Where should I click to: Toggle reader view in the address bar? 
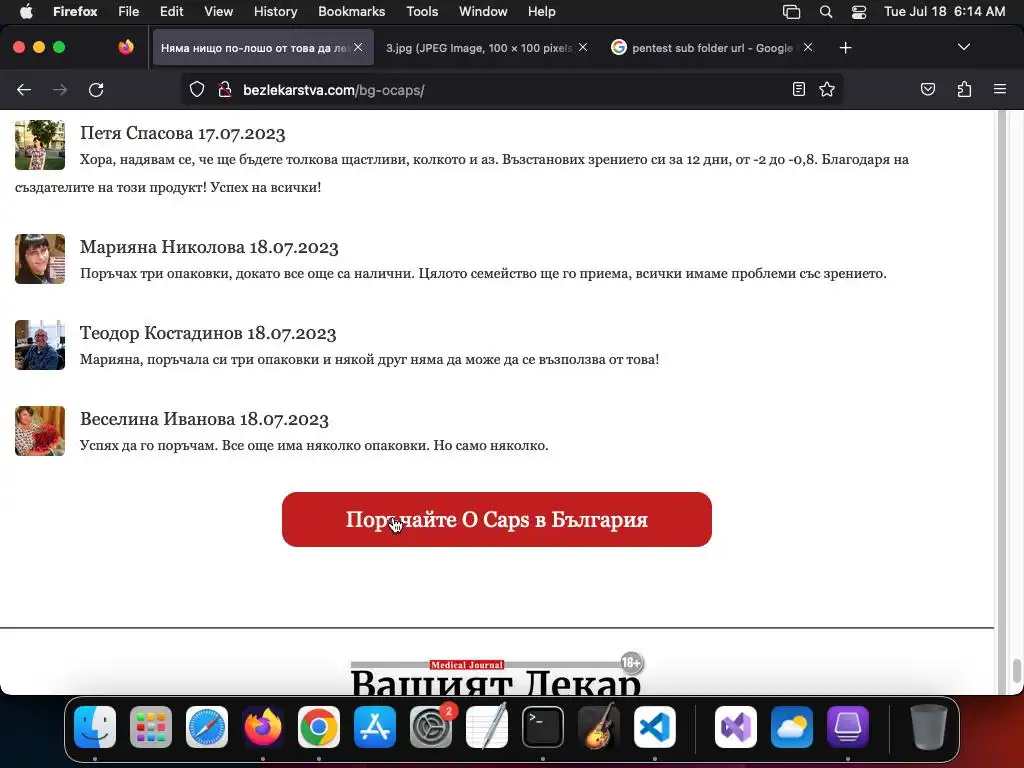tap(799, 89)
